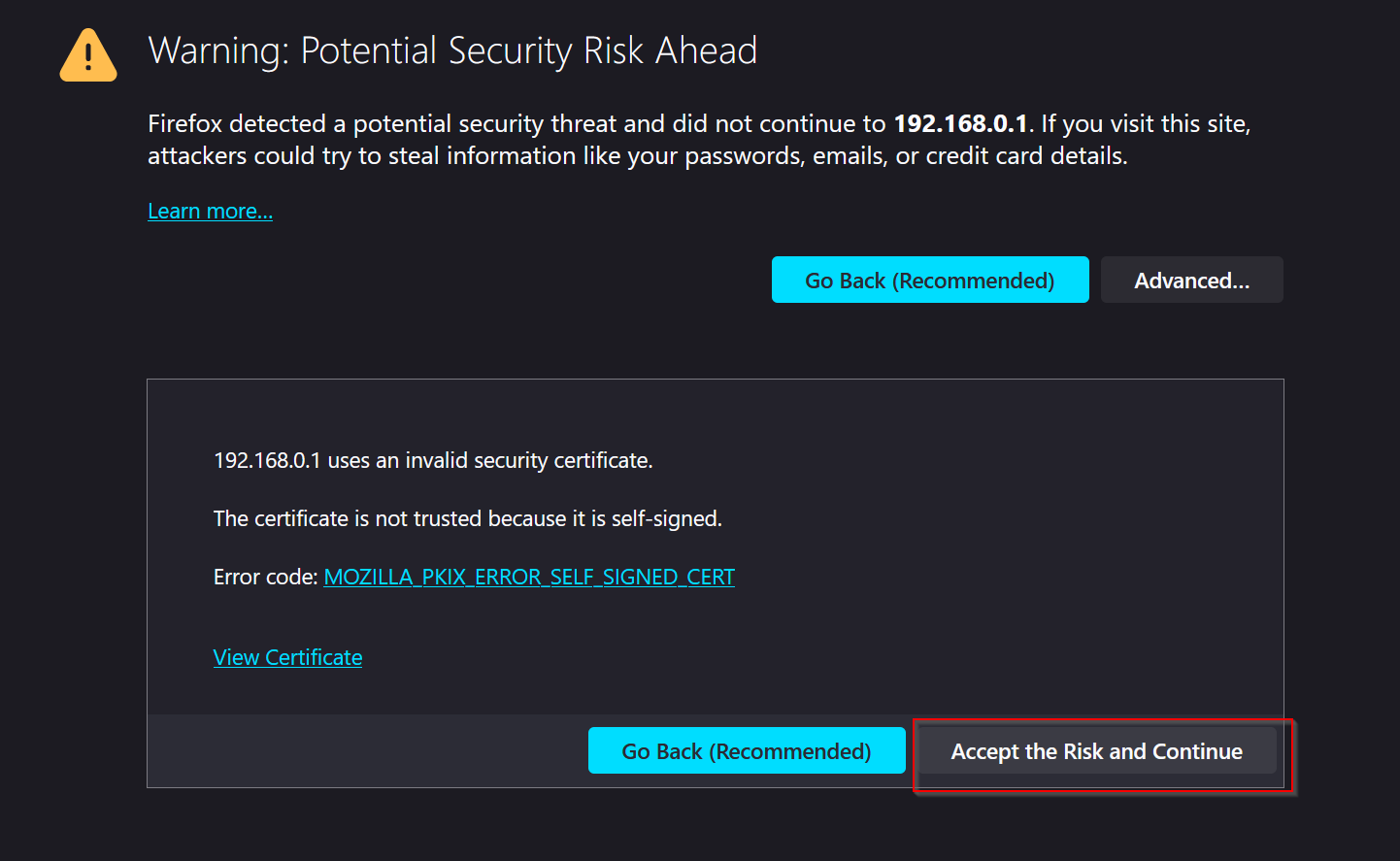Open the Learn more... link
The image size is (1400, 861).
click(x=210, y=211)
